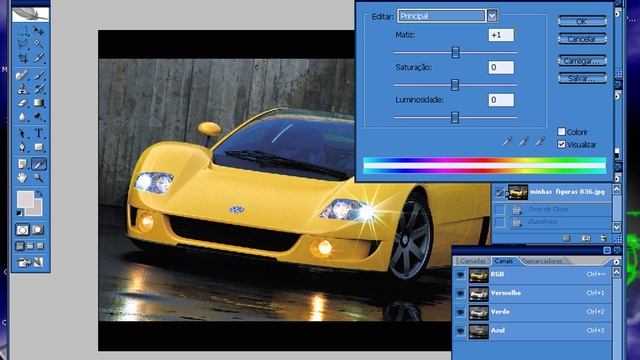Click the Salvar button
This screenshot has height=360, width=640.
point(582,78)
